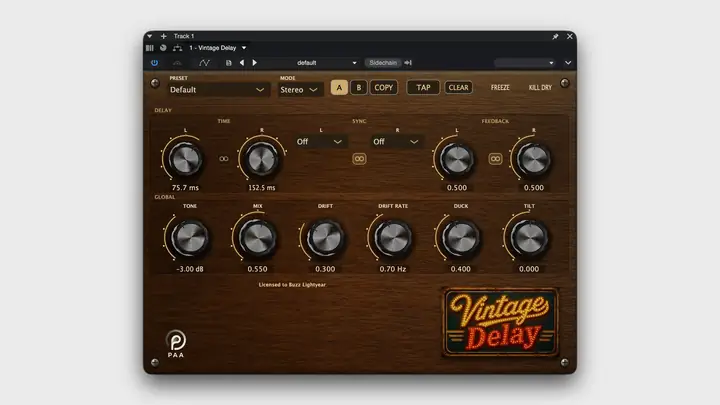Viewport: 720px width, 405px height.
Task: Open the three-bars channel view icon
Action: pos(150,48)
